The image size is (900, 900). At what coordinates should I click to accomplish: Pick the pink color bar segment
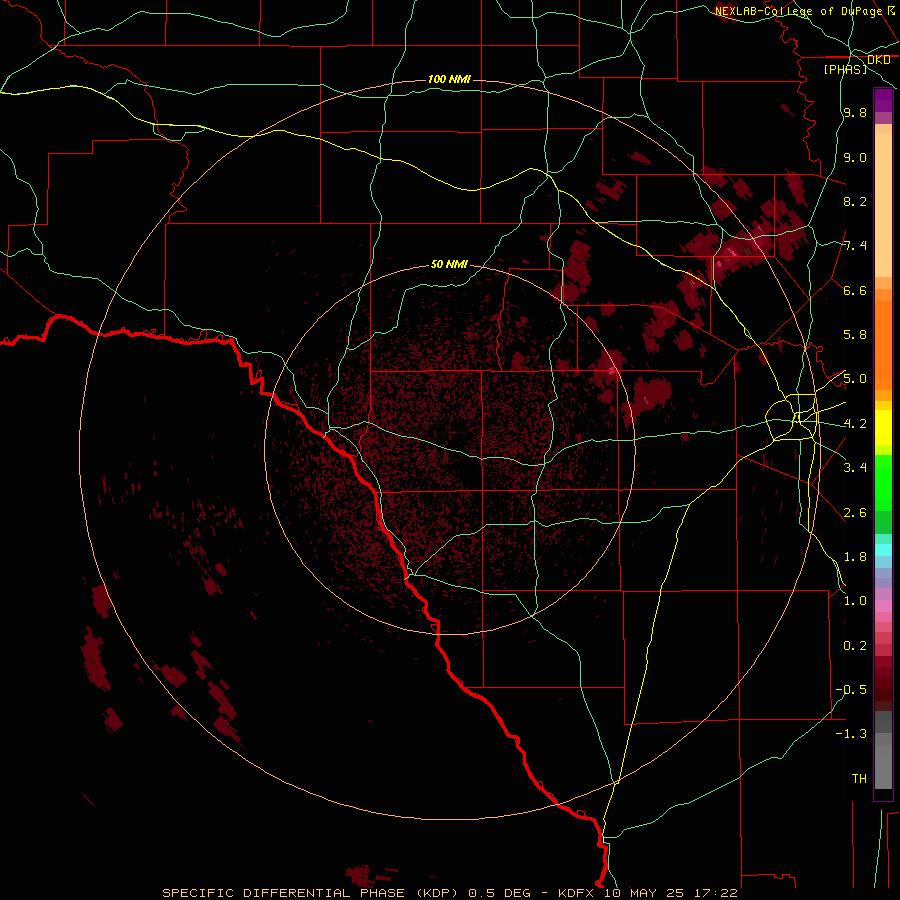[883, 606]
